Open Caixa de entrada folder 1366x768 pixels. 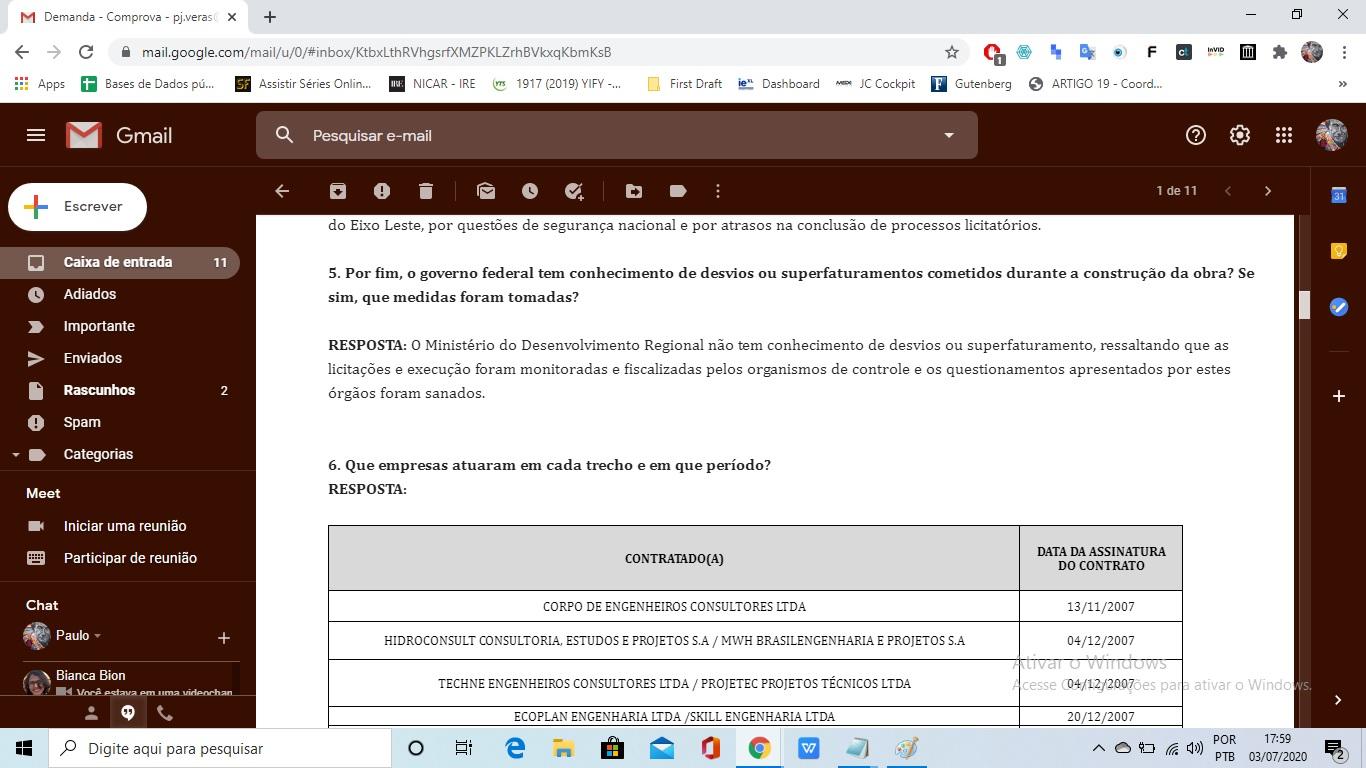(120, 262)
